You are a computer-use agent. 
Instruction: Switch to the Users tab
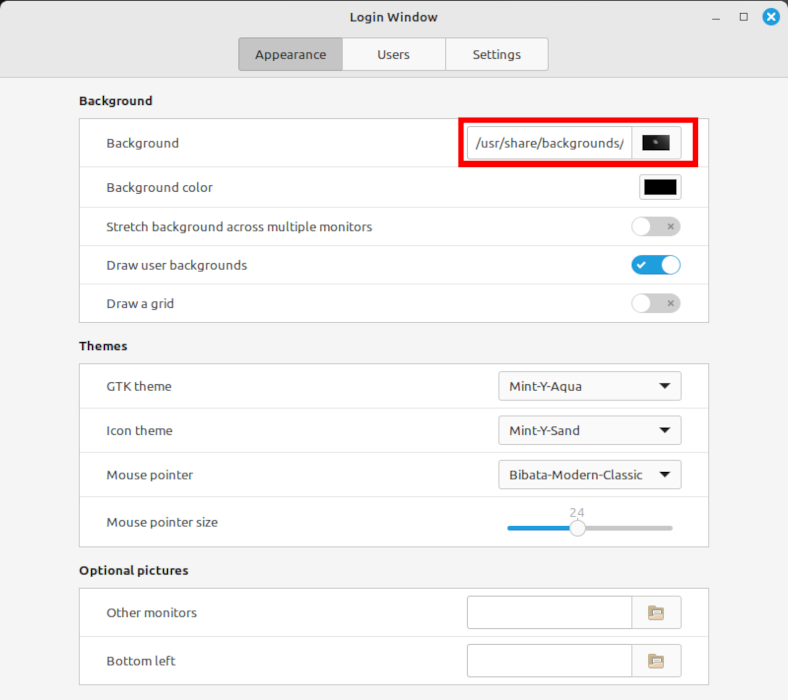[393, 54]
